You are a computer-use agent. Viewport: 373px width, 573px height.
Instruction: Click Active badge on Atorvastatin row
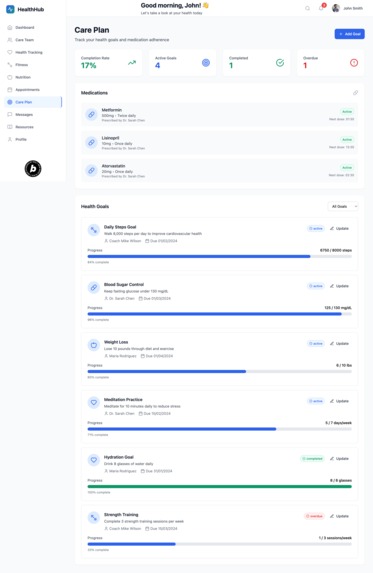347,167
